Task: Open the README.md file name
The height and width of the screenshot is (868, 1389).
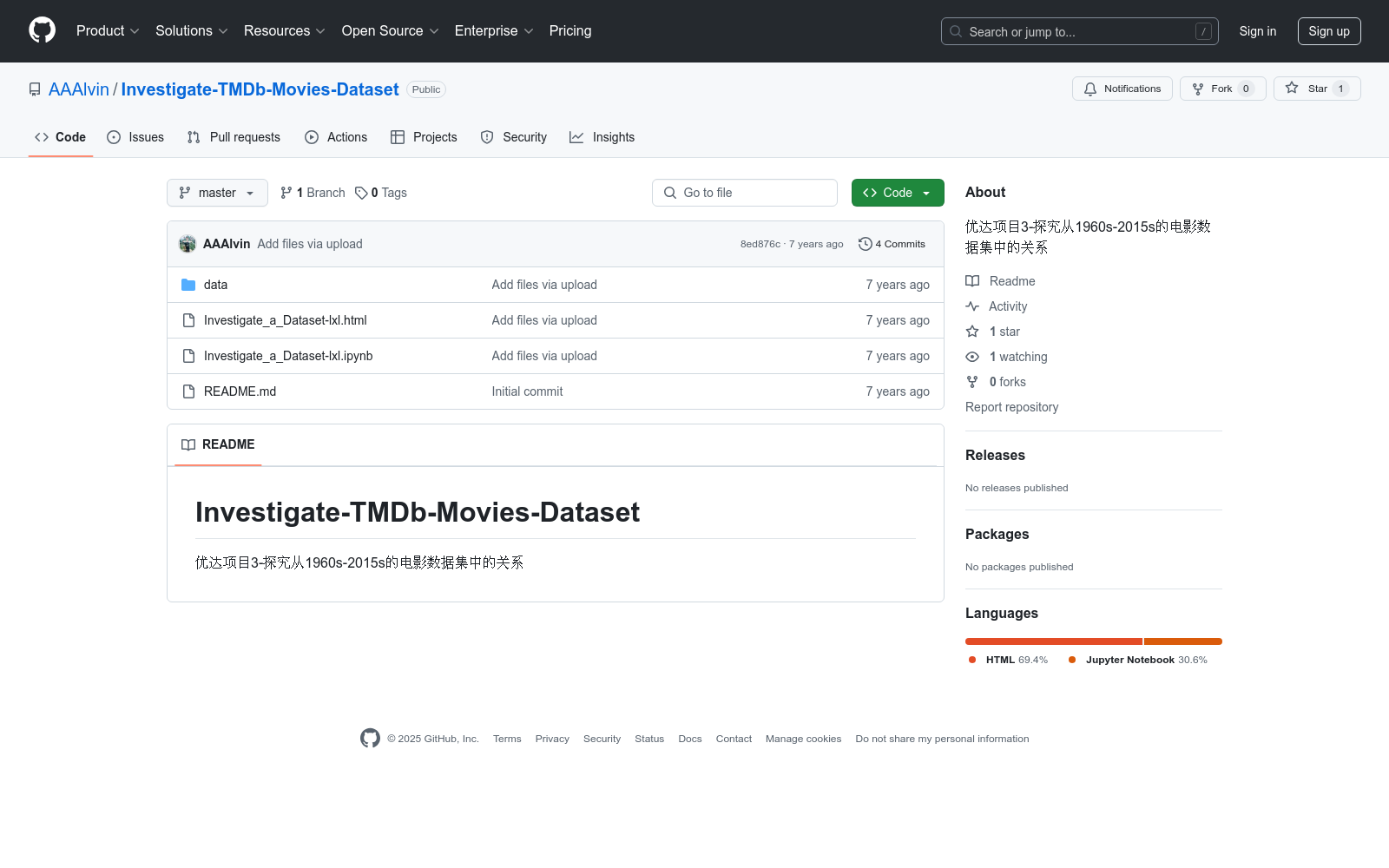Action: (x=240, y=391)
